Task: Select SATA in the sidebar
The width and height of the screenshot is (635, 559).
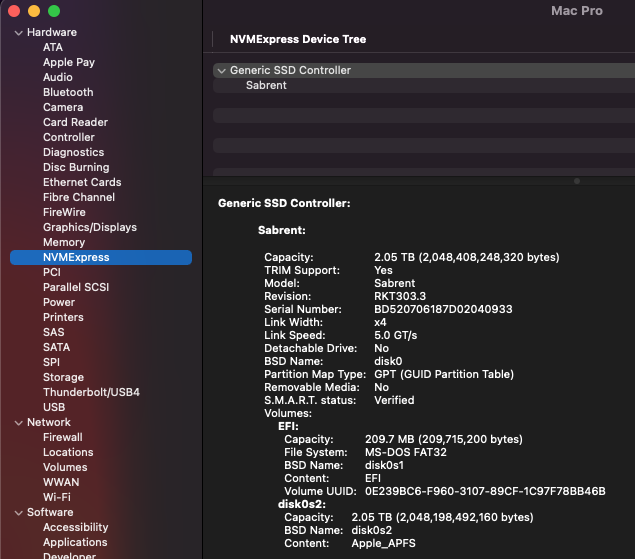Action: point(57,347)
